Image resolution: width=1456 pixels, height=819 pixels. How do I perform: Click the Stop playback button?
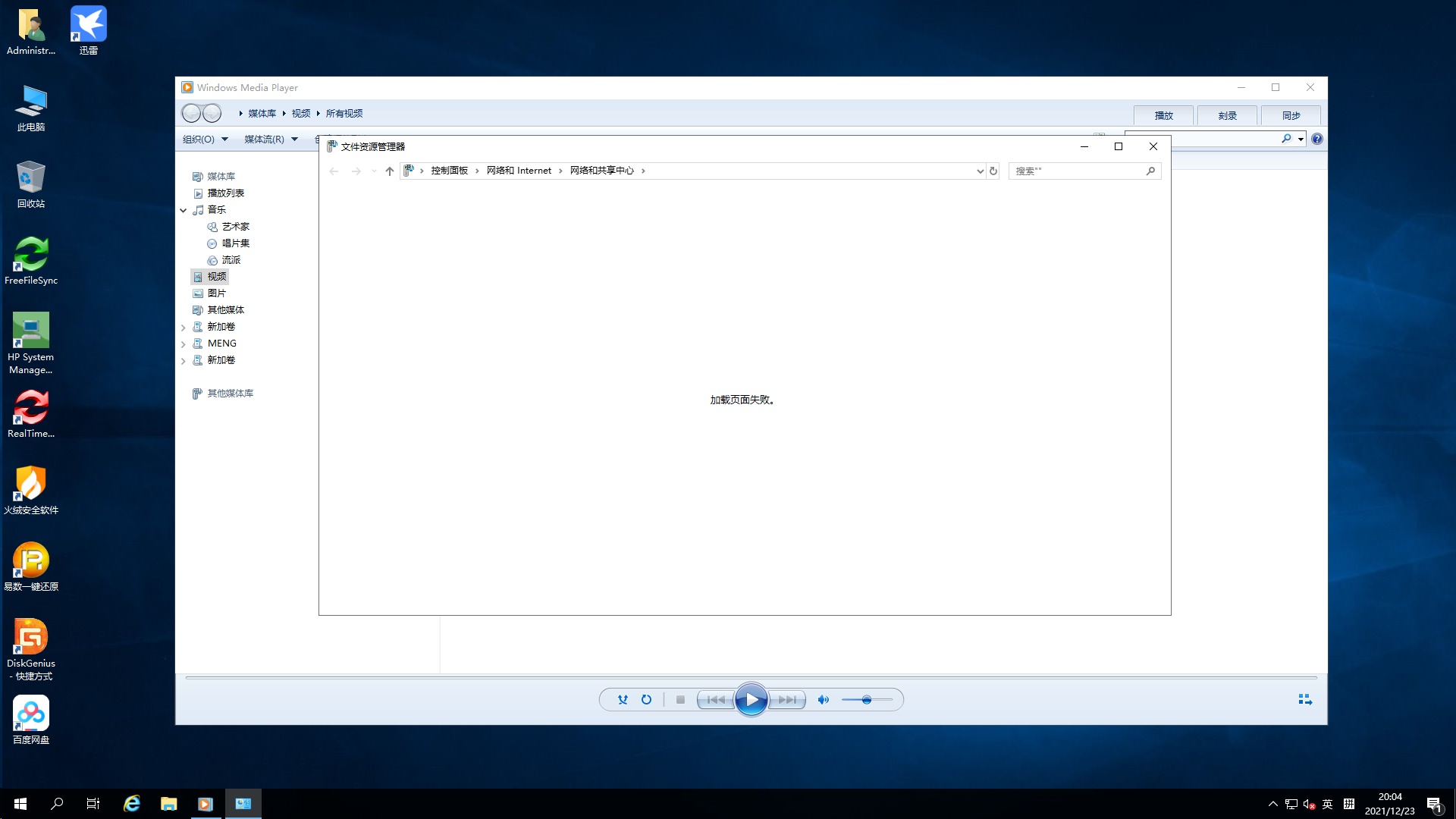(x=680, y=700)
